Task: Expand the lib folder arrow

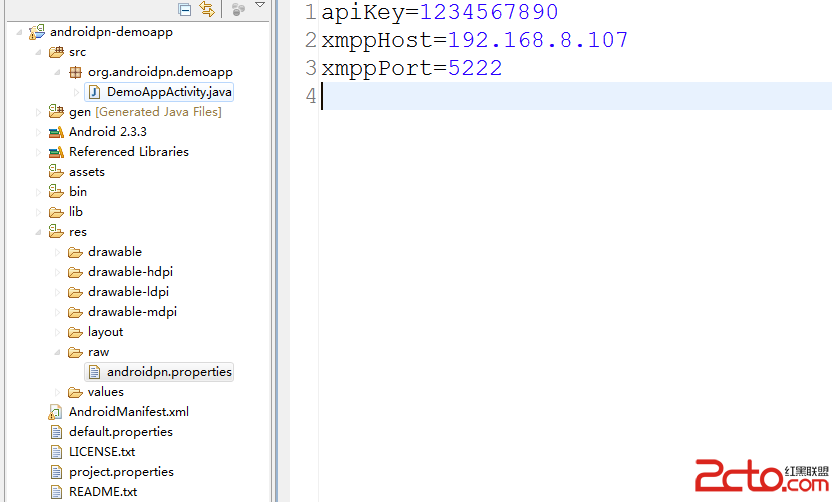Action: (x=38, y=212)
